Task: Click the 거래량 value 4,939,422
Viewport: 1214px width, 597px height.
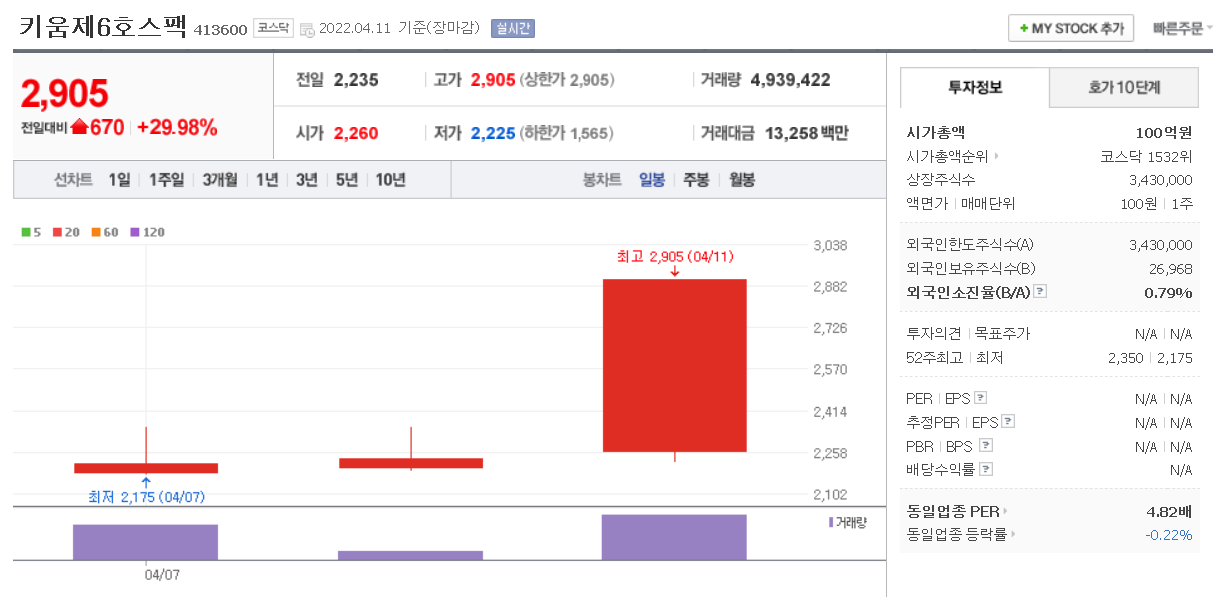Action: [x=790, y=80]
